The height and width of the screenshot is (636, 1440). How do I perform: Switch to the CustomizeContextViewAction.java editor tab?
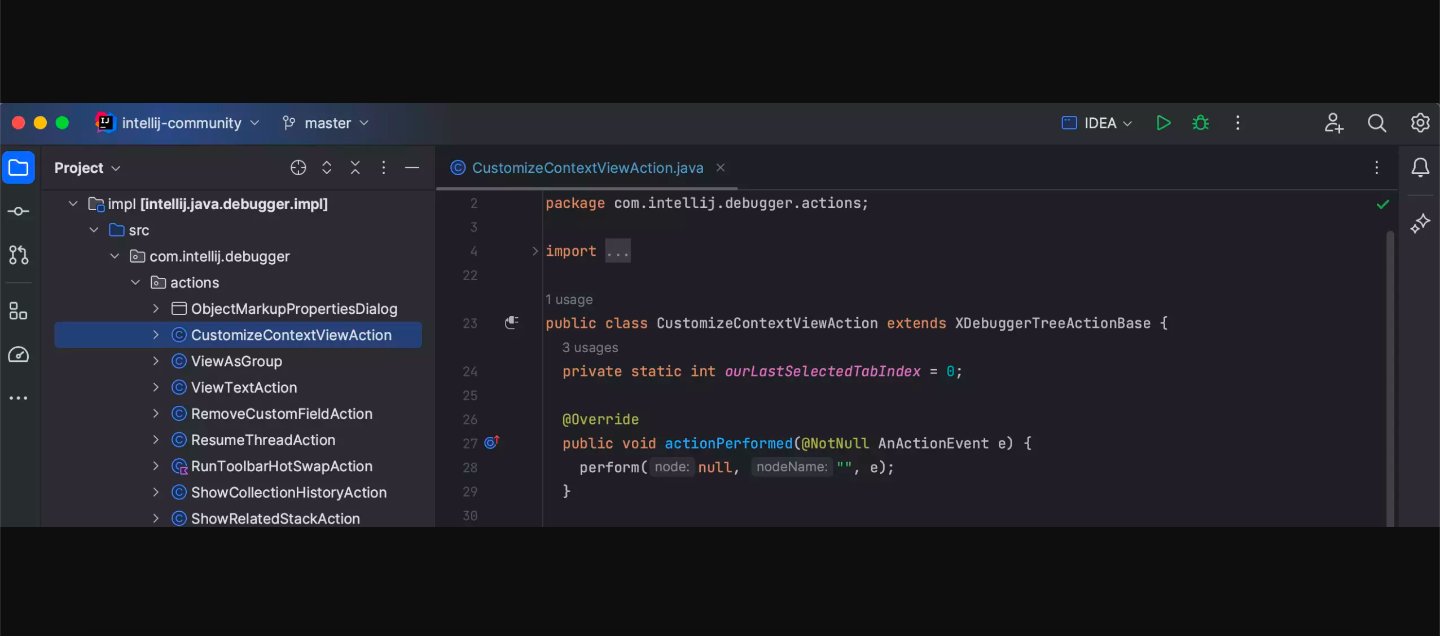click(588, 168)
